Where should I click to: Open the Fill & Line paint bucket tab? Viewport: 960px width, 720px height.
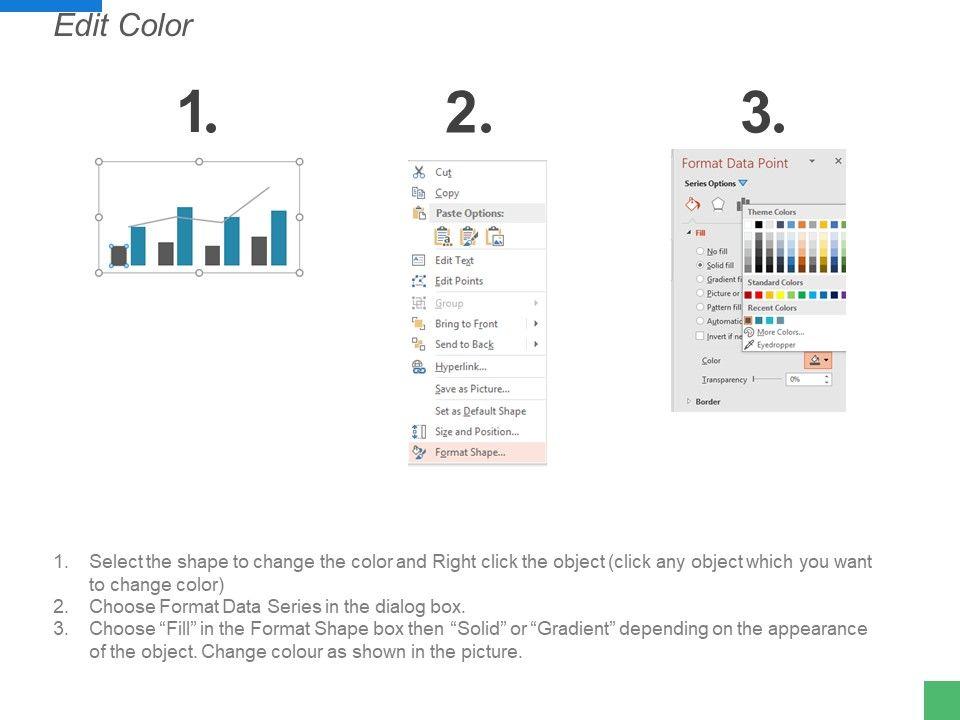click(x=692, y=204)
